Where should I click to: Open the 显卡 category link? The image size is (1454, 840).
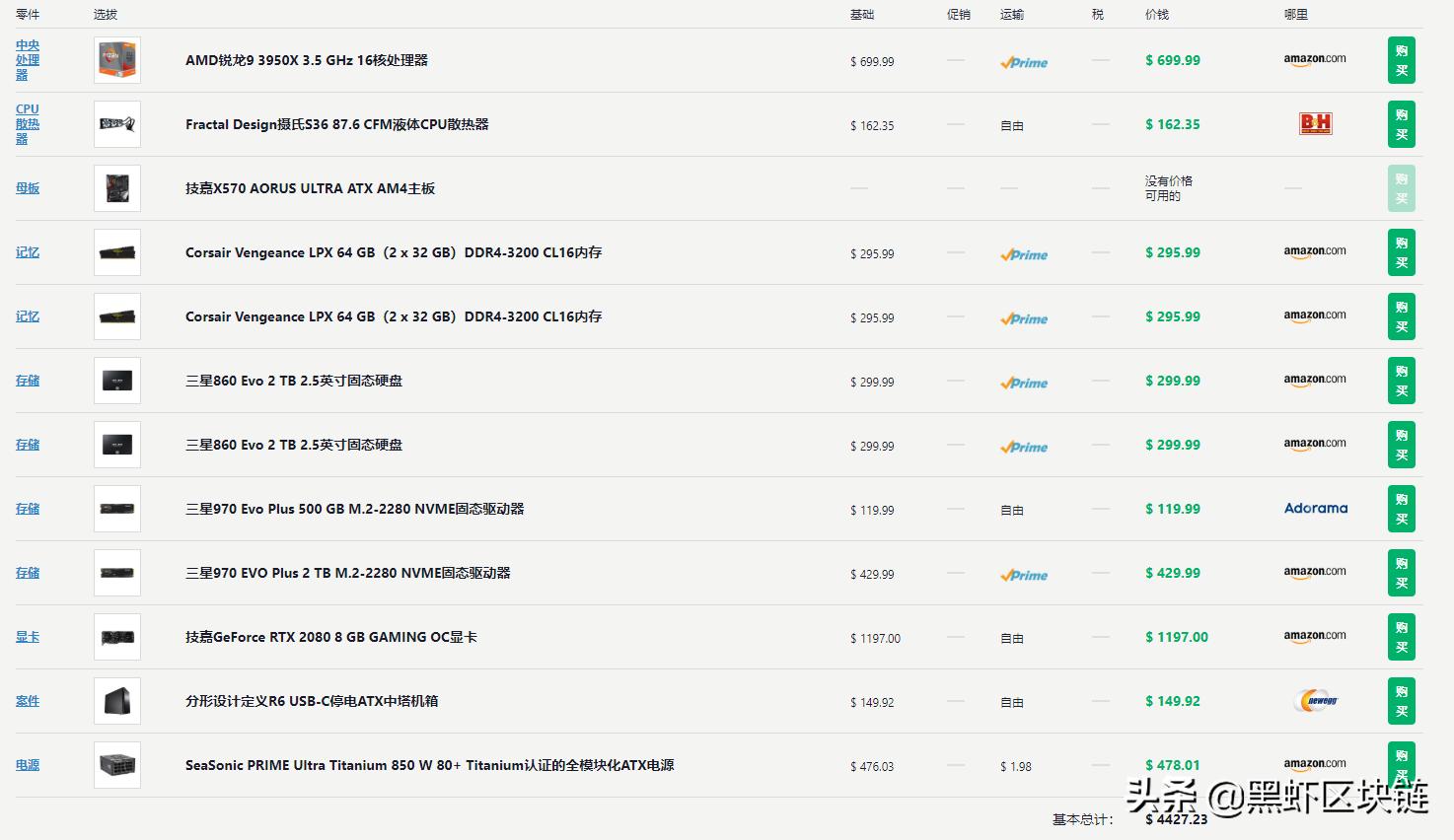pyautogui.click(x=27, y=636)
